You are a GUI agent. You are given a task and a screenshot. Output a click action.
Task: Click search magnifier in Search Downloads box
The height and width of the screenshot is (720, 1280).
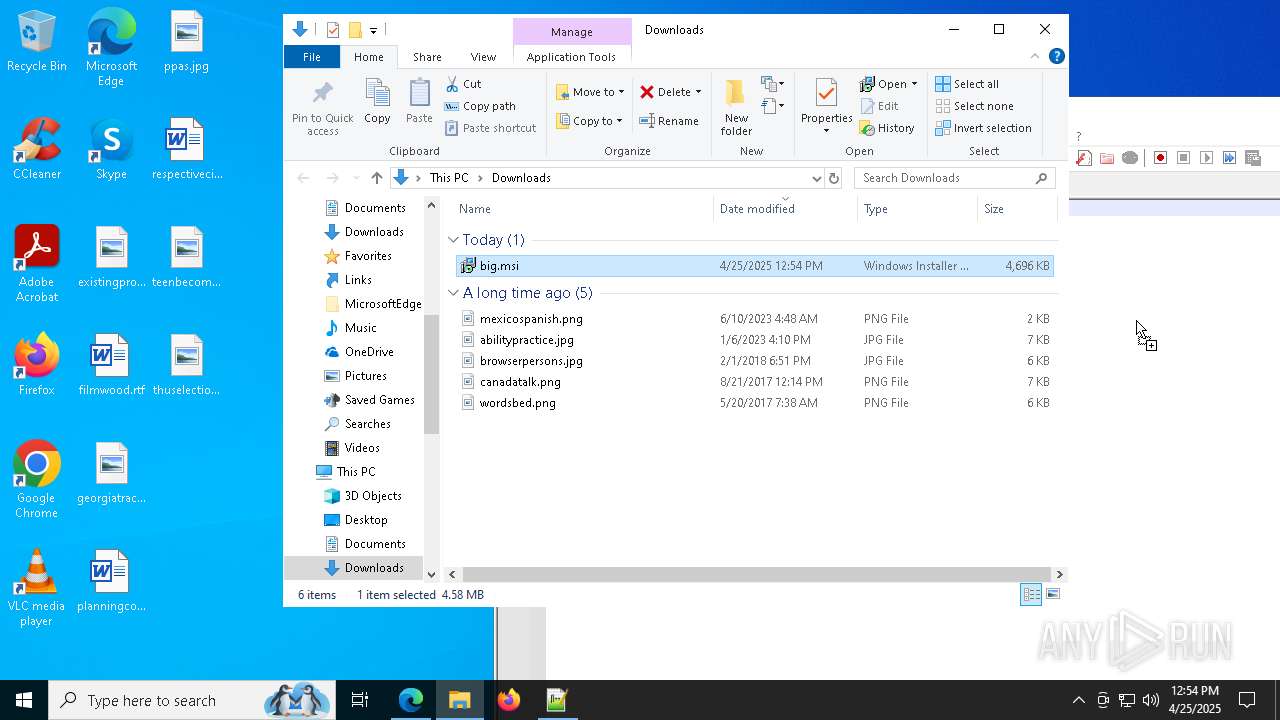tap(1041, 178)
